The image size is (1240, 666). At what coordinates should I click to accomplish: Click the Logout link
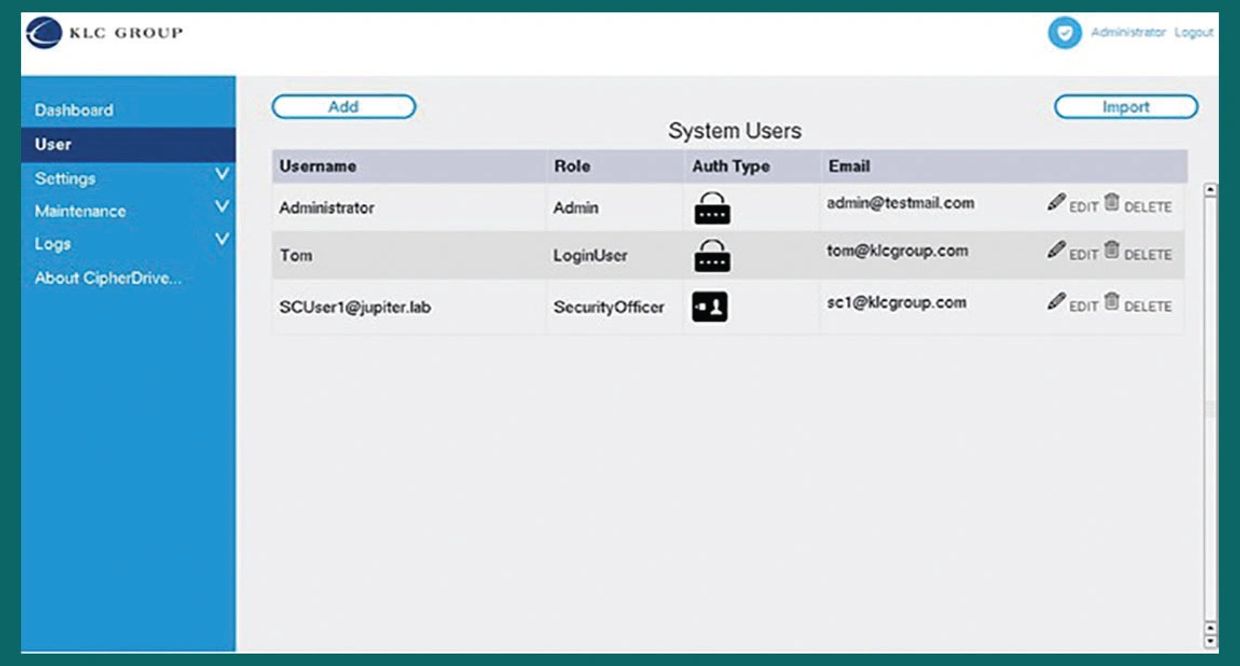1193,33
